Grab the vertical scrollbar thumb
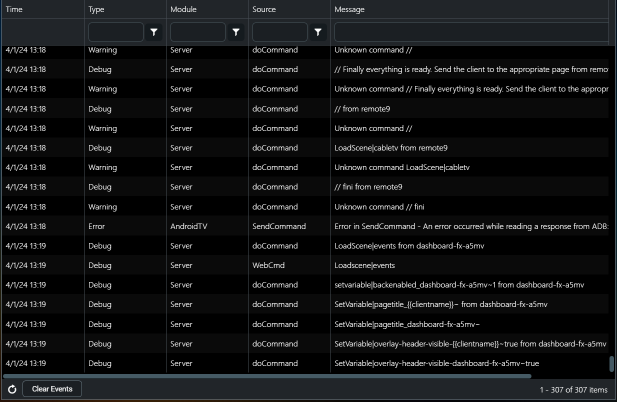Image resolution: width=617 pixels, height=402 pixels. pos(611,364)
